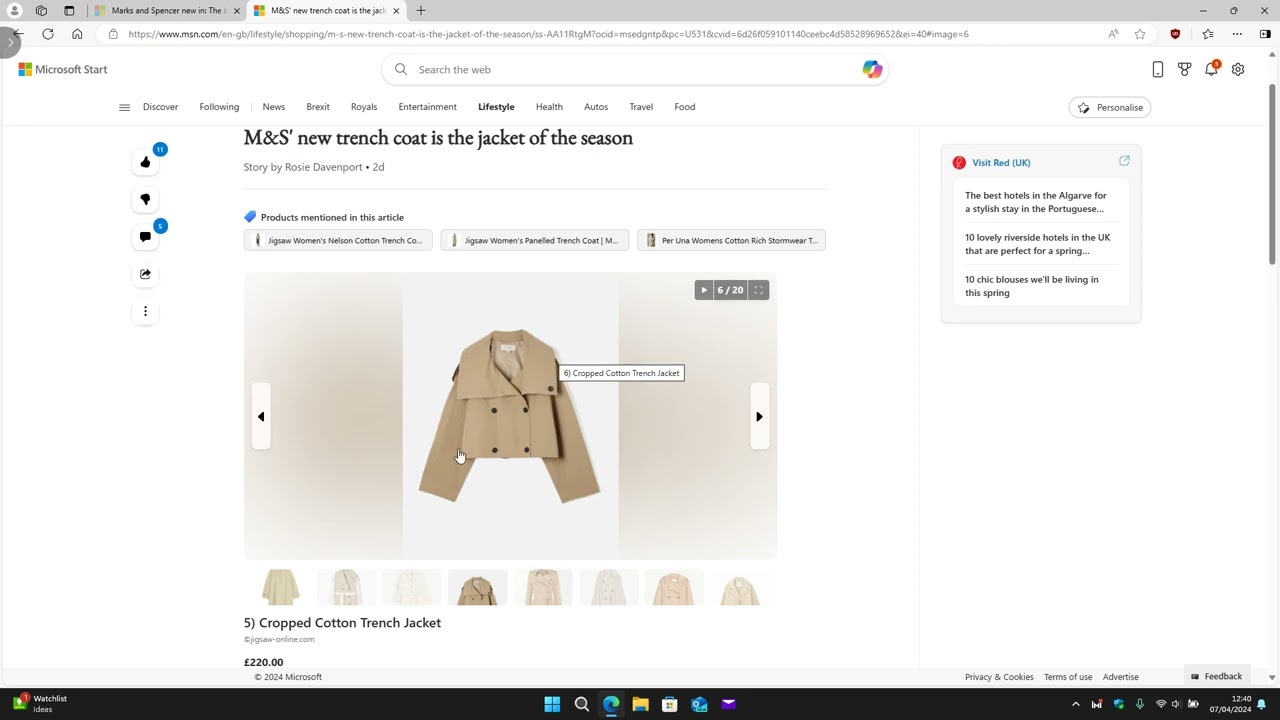Open the Following section
Image resolution: width=1280 pixels, height=720 pixels.
pyautogui.click(x=219, y=107)
